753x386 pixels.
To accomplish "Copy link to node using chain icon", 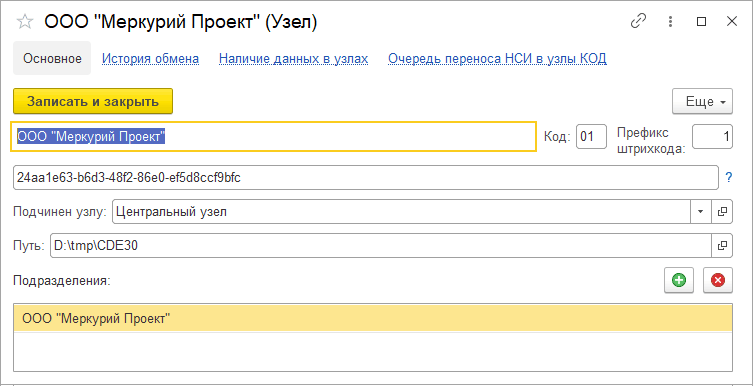I will click(638, 22).
